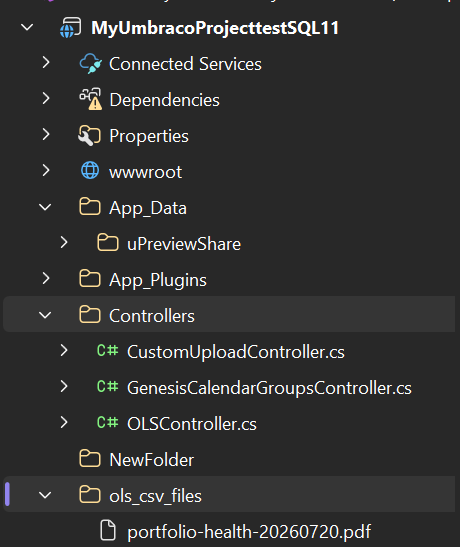
Task: Click the C# icon beside CustomUploadController.cs
Action: pyautogui.click(x=108, y=350)
